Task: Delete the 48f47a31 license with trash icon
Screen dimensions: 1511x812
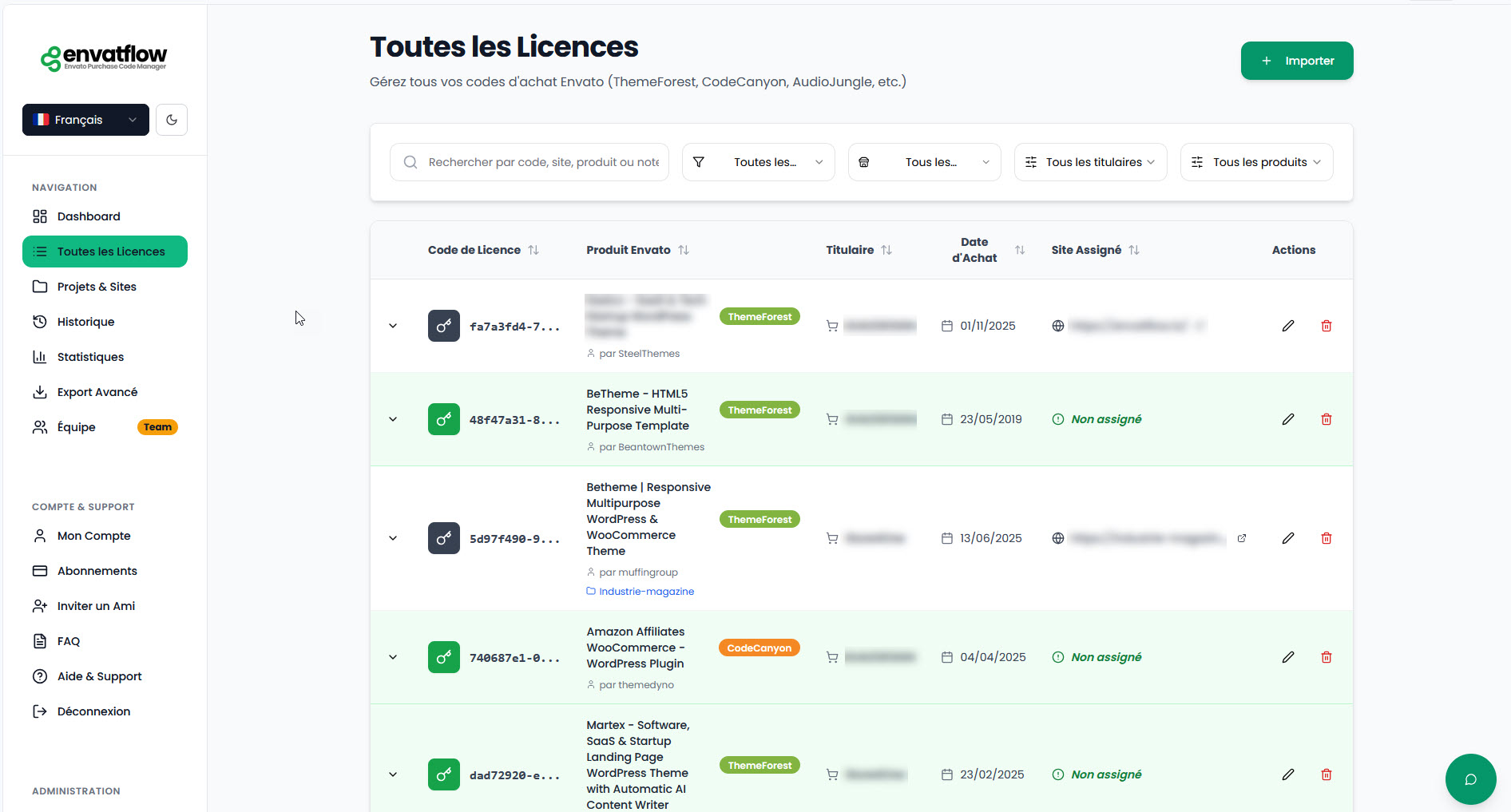Action: tap(1326, 419)
